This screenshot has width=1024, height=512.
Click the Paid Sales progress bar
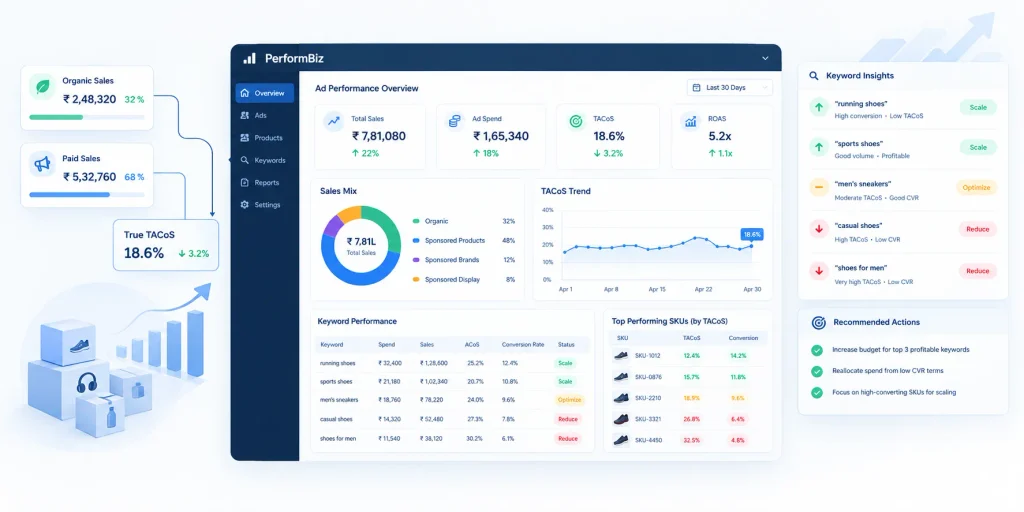pos(87,195)
